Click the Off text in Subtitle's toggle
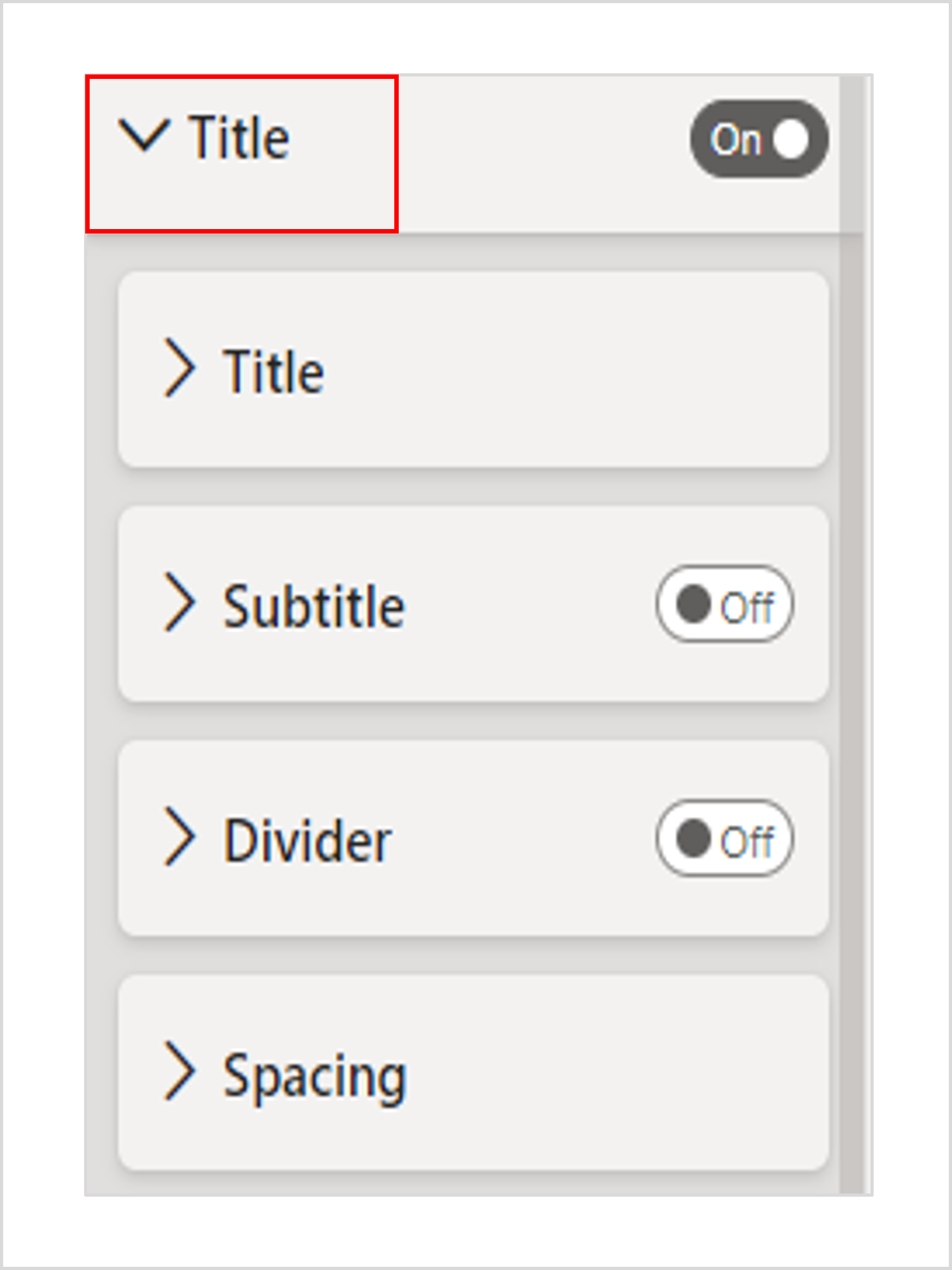 747,608
